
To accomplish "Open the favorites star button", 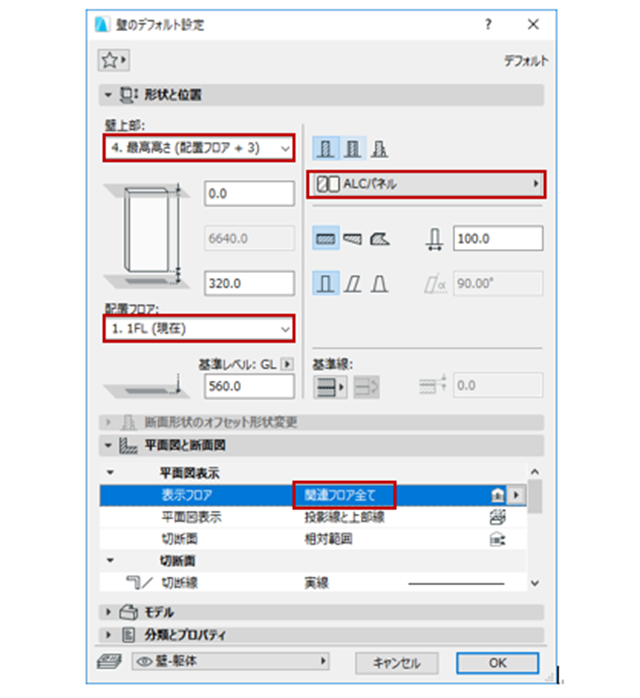I will (x=114, y=60).
